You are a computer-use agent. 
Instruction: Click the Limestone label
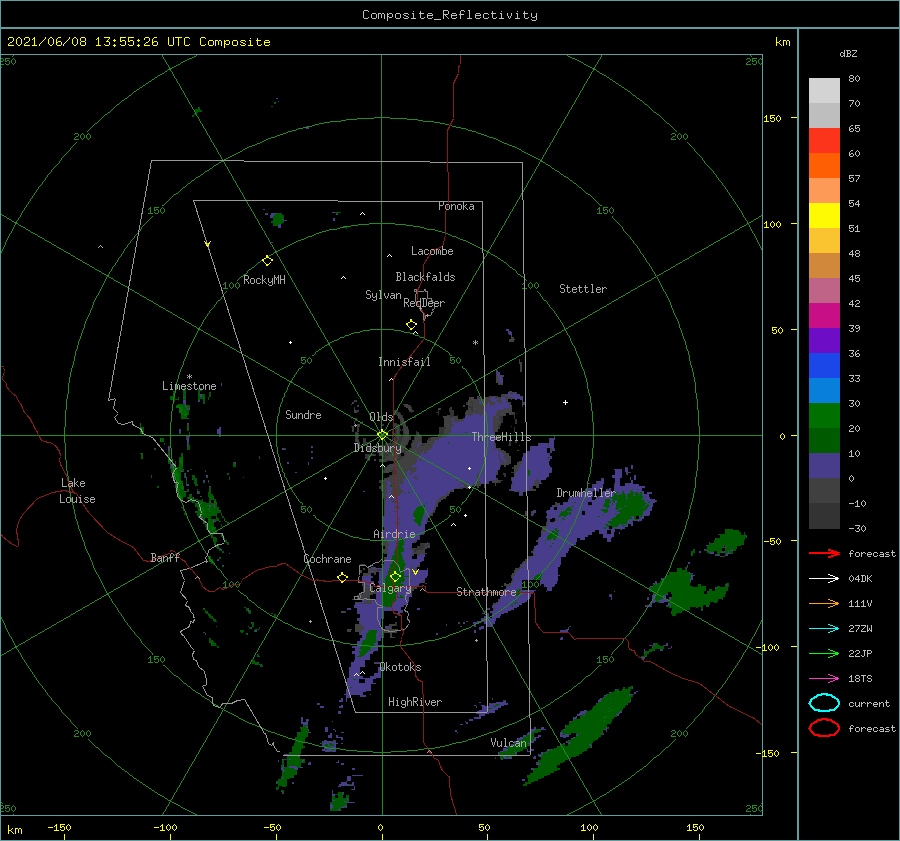point(189,386)
